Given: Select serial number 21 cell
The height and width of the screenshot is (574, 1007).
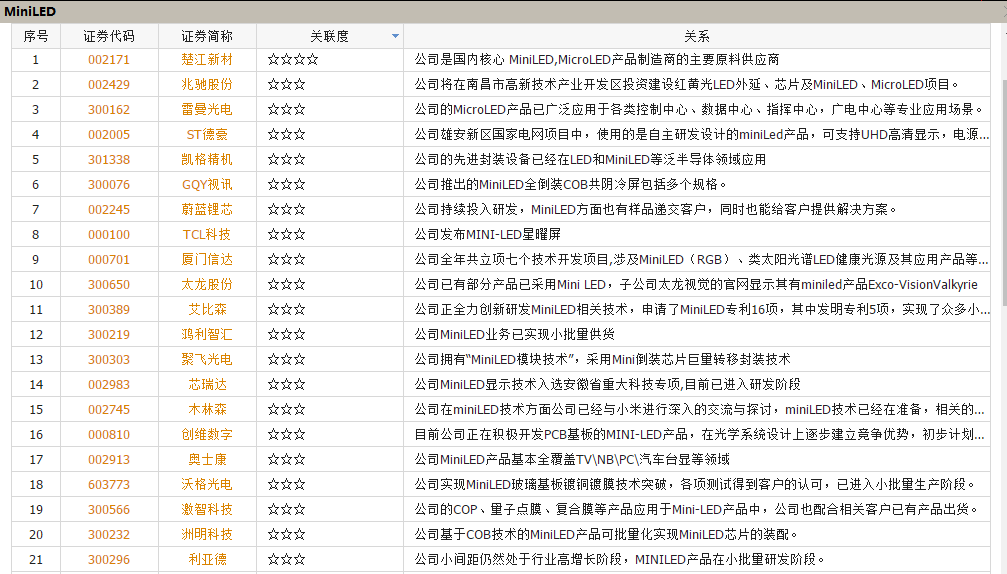Looking at the screenshot, I should point(36,561).
